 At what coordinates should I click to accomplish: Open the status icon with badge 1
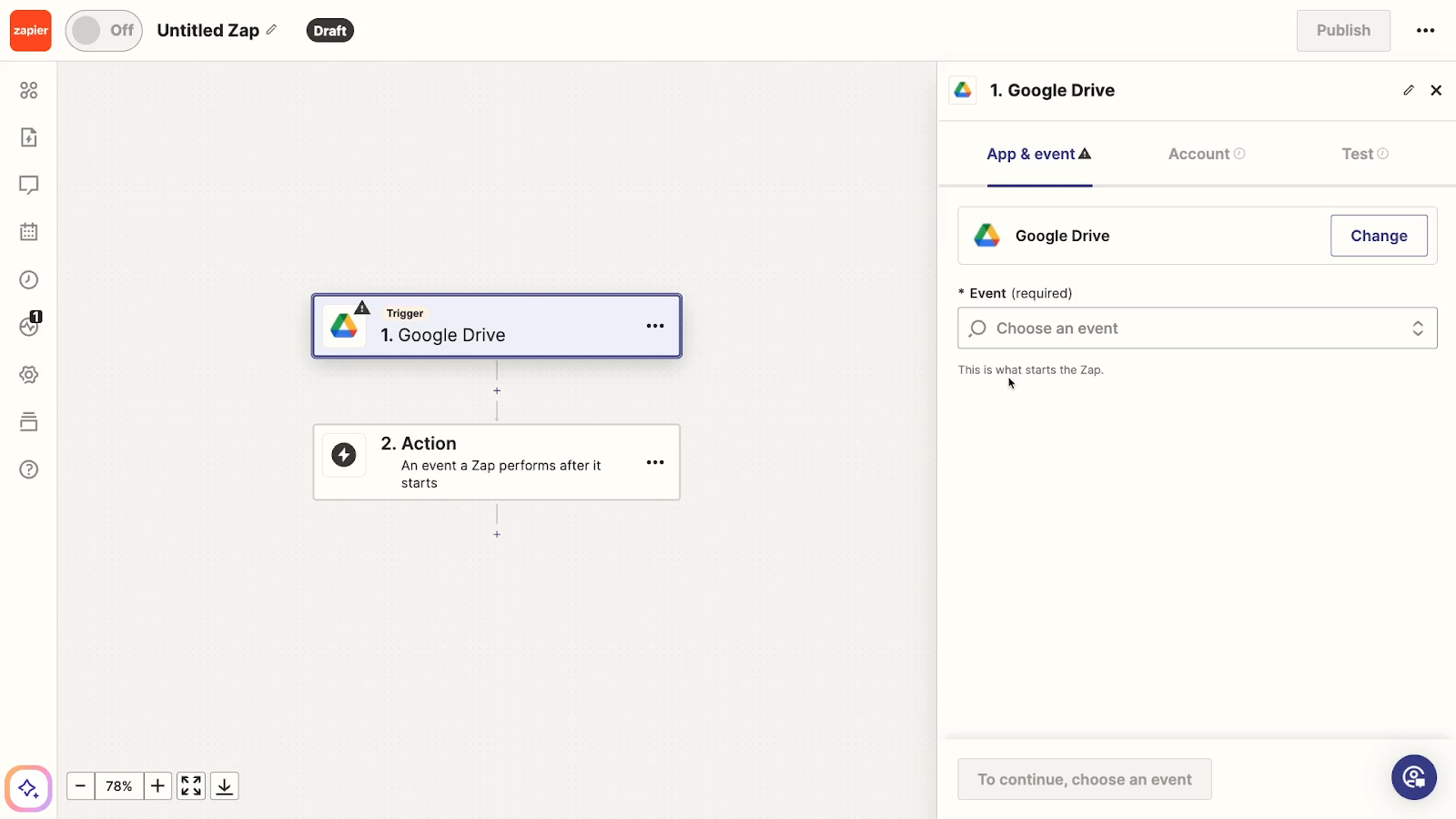coord(30,325)
